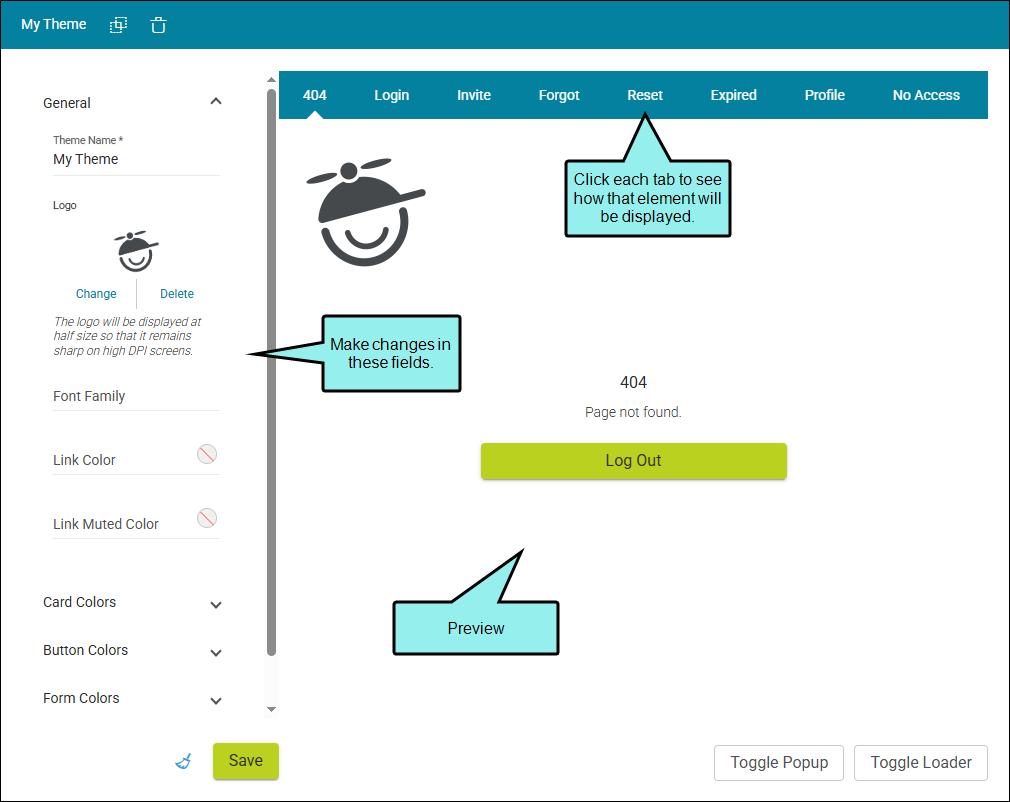
Task: Click the scrollbar up arrow
Action: tap(271, 80)
